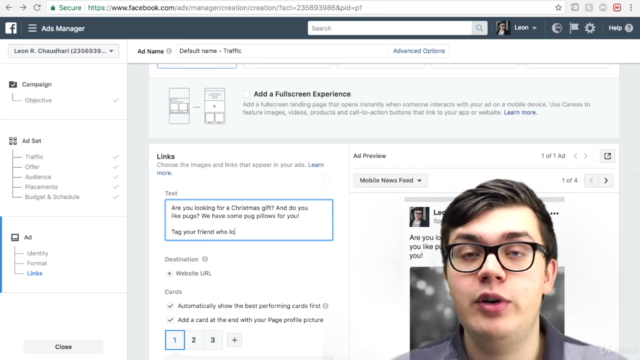640x360 pixels.
Task: Go to Offer section in sidebar
Action: [32, 167]
